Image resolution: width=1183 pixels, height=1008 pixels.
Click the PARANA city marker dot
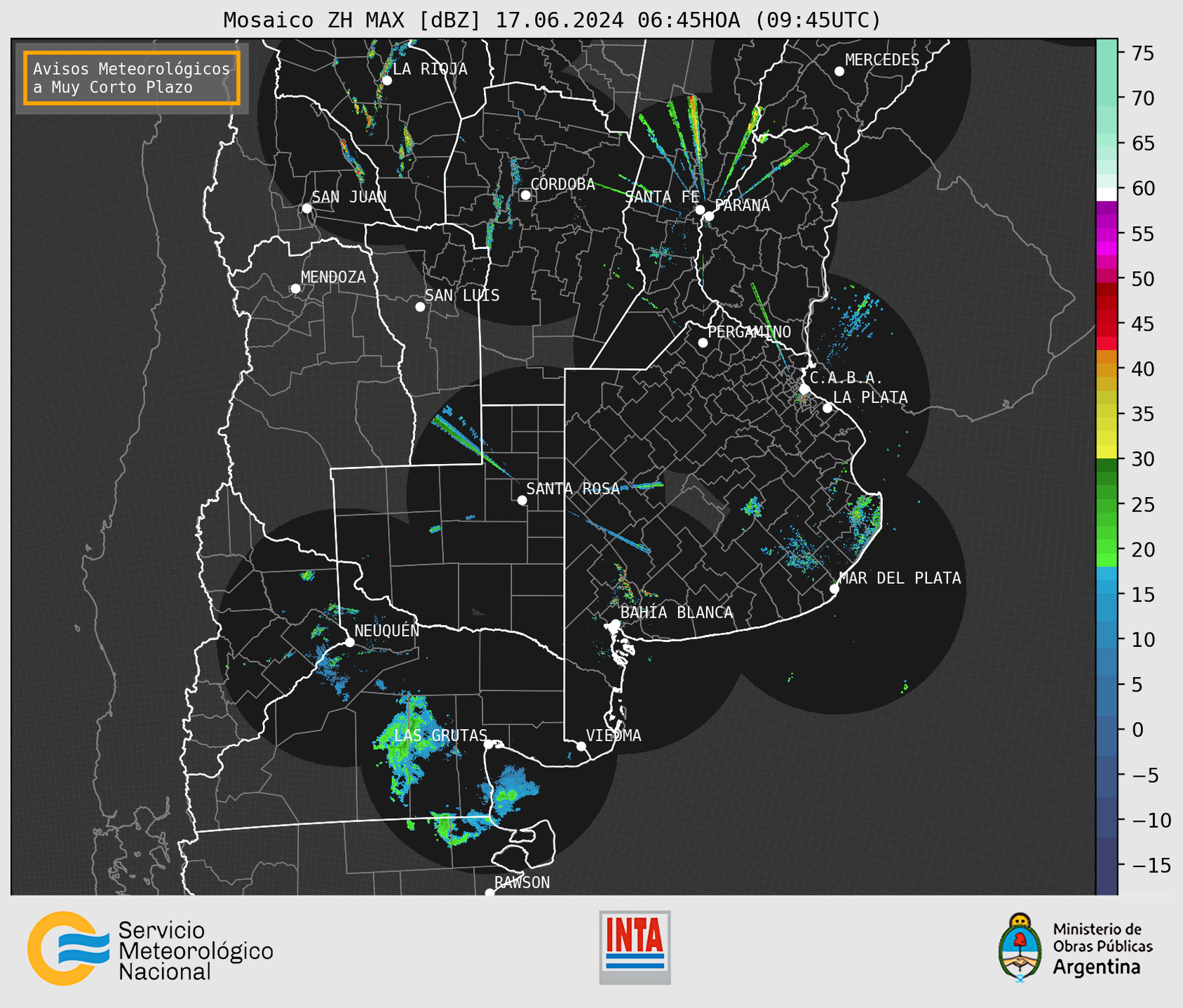[x=709, y=216]
